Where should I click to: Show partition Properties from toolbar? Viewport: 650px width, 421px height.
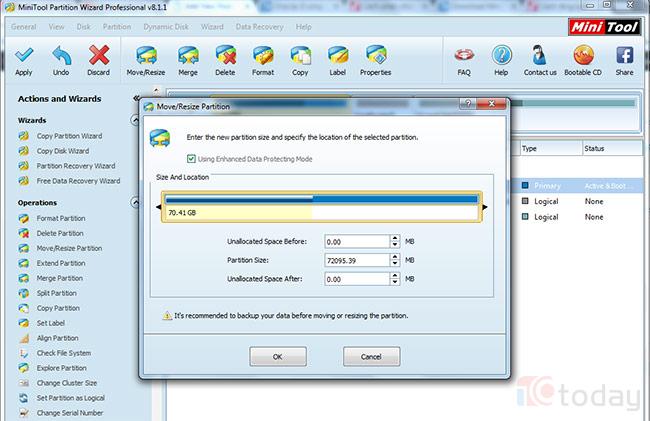pos(376,61)
